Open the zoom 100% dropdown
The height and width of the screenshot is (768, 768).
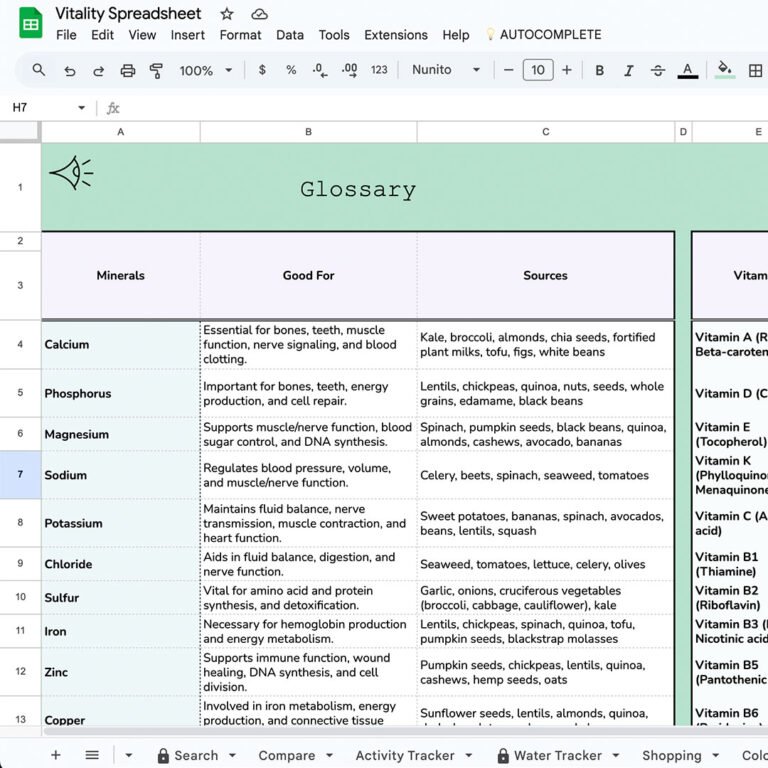click(205, 71)
